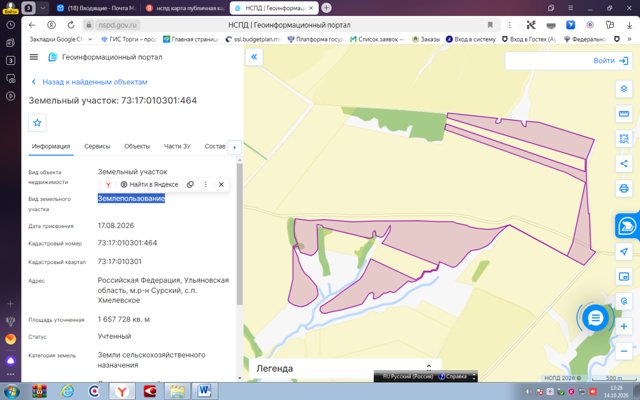Open the browser extensions puzzle icon

pyautogui.click(x=610, y=25)
